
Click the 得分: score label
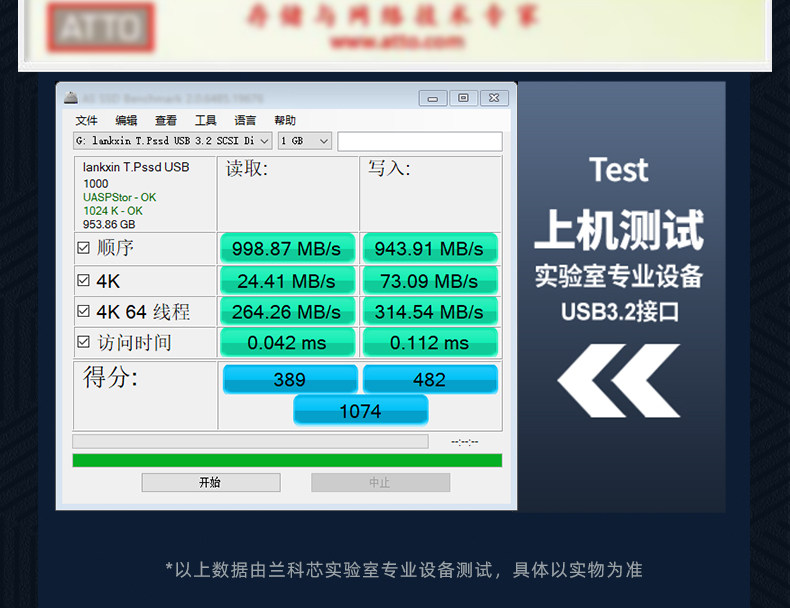110,377
